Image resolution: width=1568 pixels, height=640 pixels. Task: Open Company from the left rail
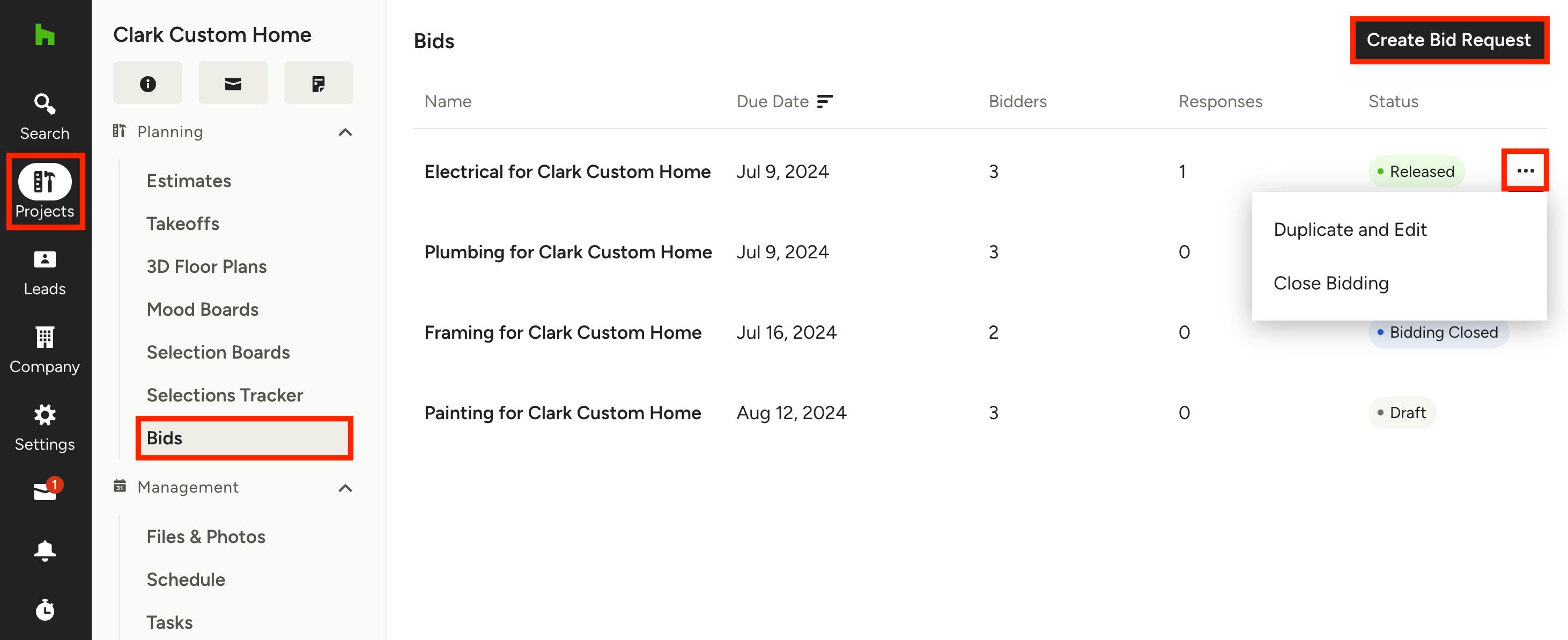click(45, 350)
